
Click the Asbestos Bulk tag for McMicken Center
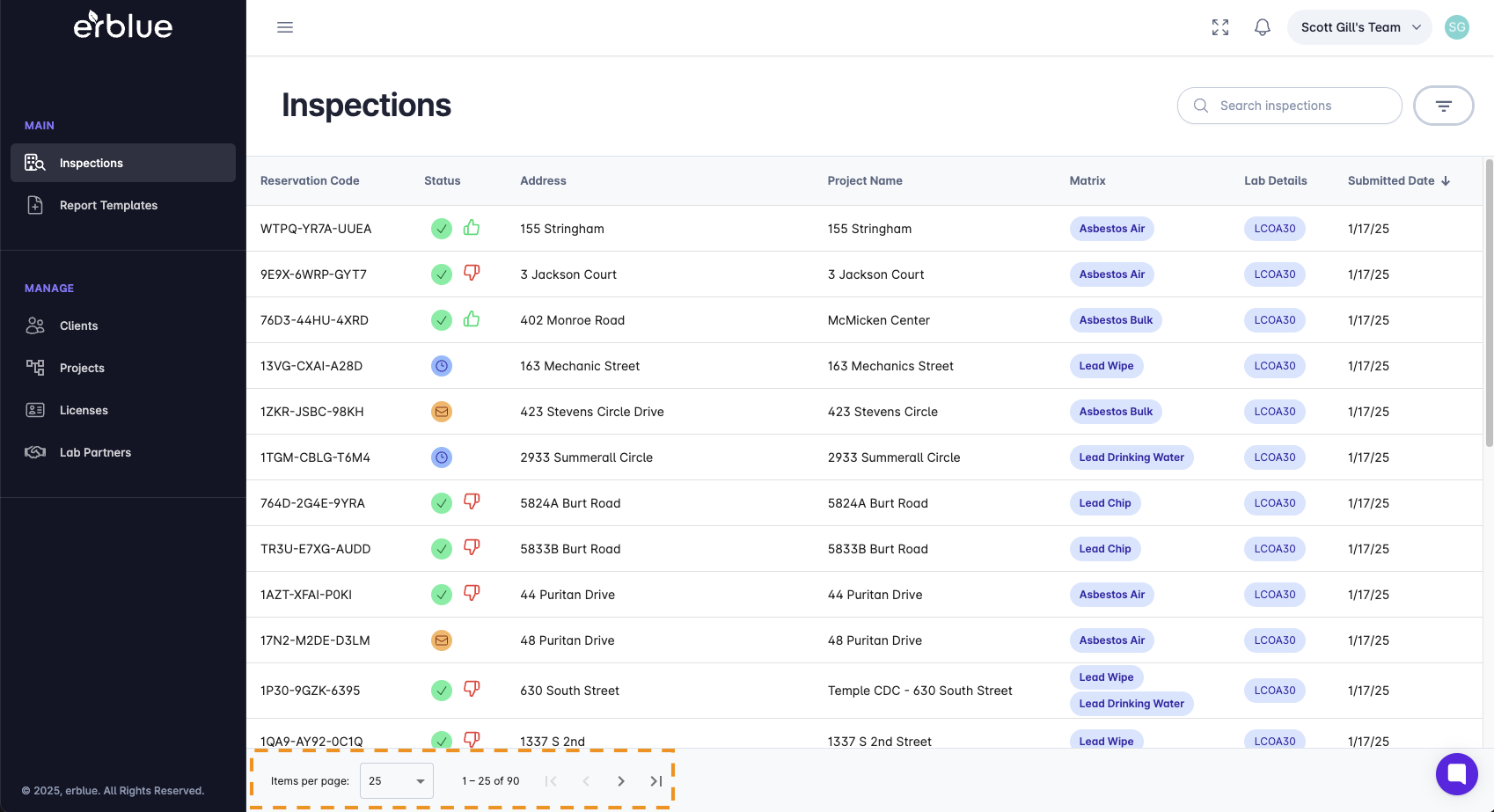[1116, 320]
